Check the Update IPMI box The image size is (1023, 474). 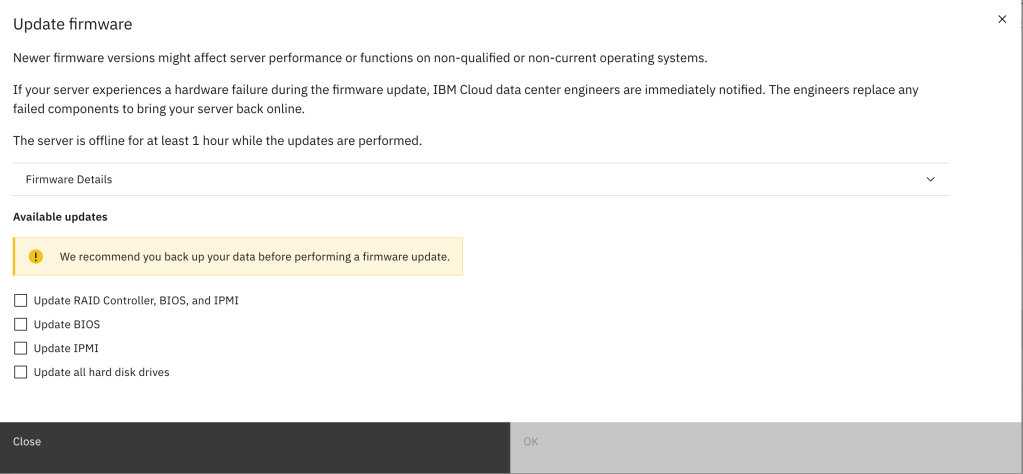tap(20, 348)
